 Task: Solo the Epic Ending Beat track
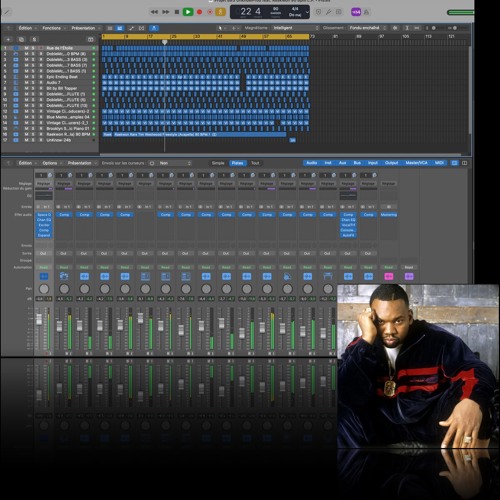[x=33, y=77]
